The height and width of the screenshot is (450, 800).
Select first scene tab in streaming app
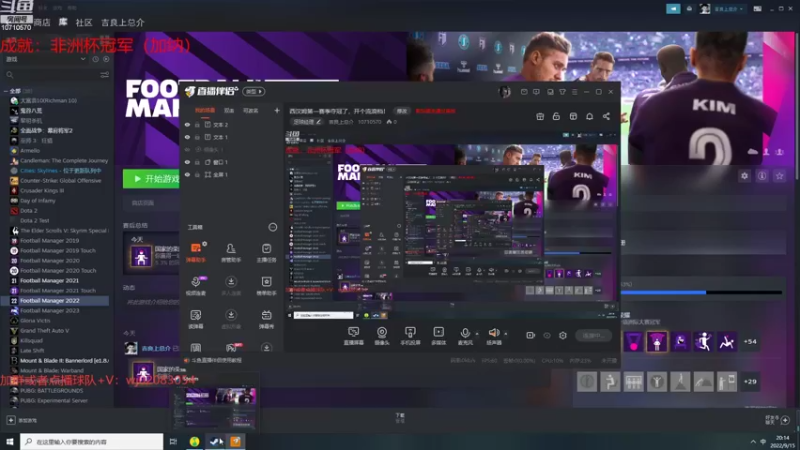tap(205, 110)
